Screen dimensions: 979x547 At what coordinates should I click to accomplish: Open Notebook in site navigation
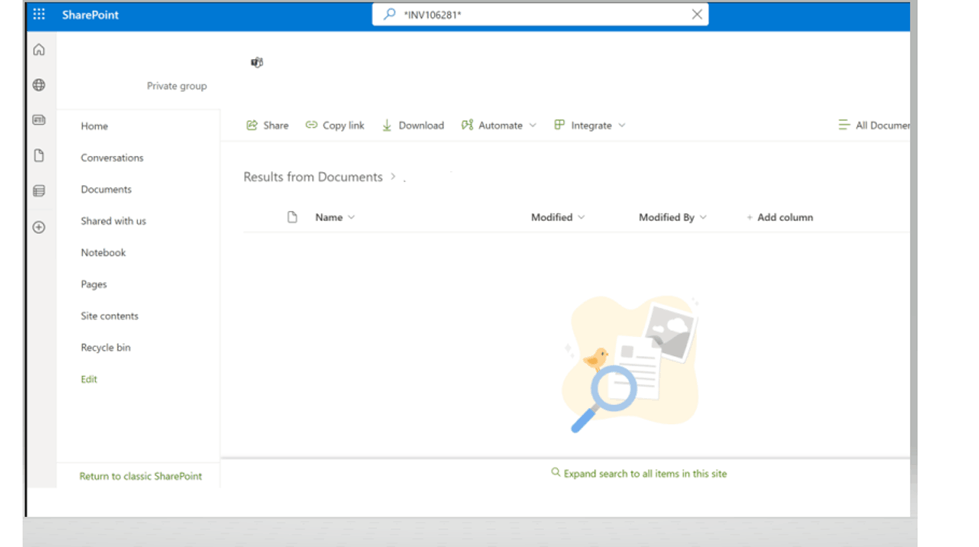[103, 253]
